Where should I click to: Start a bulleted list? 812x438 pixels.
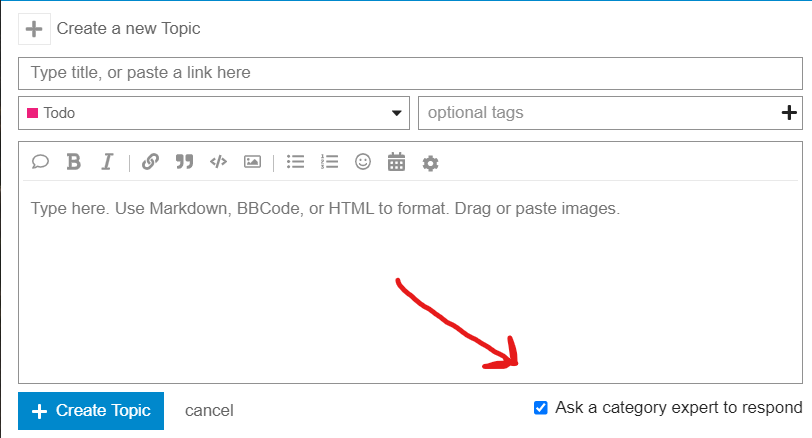[x=295, y=162]
